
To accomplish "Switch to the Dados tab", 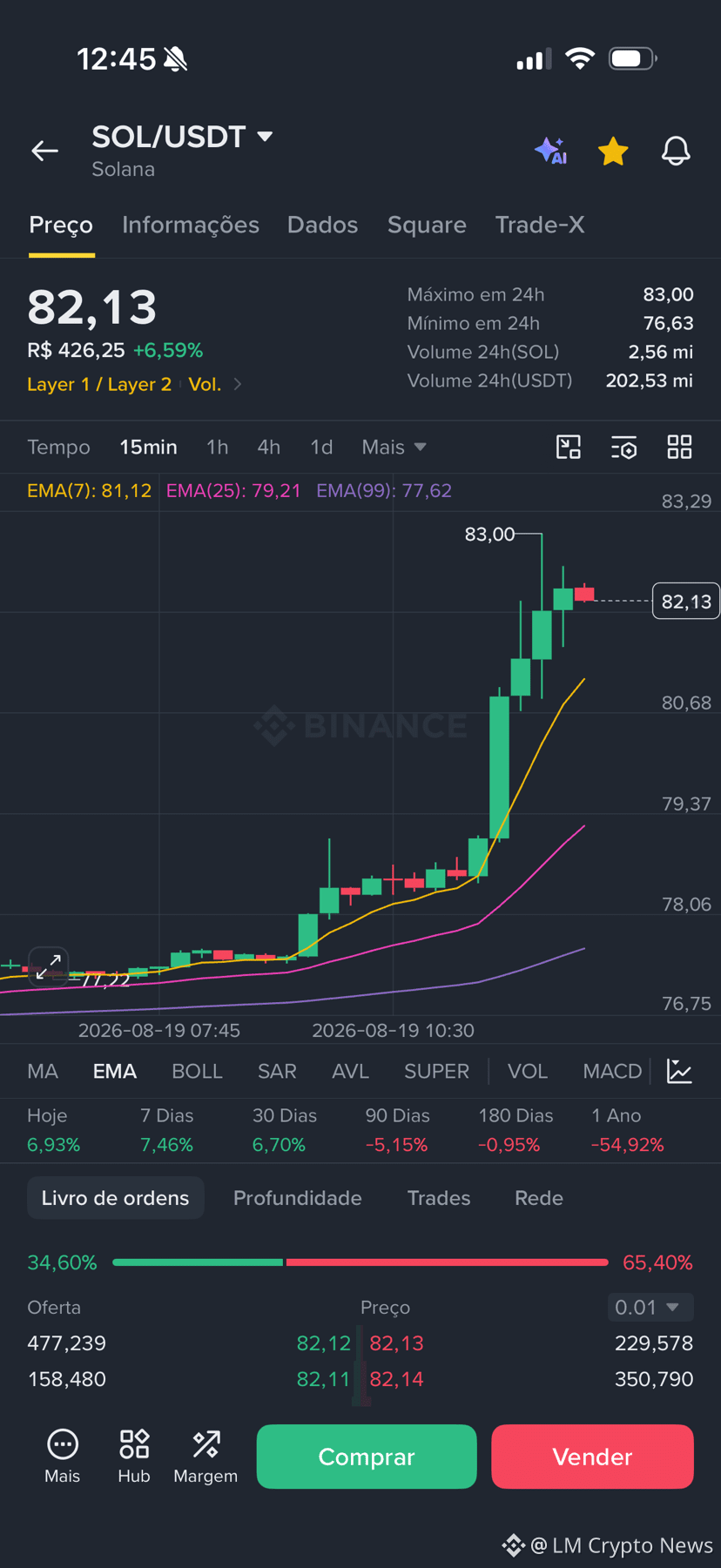I will coord(322,225).
